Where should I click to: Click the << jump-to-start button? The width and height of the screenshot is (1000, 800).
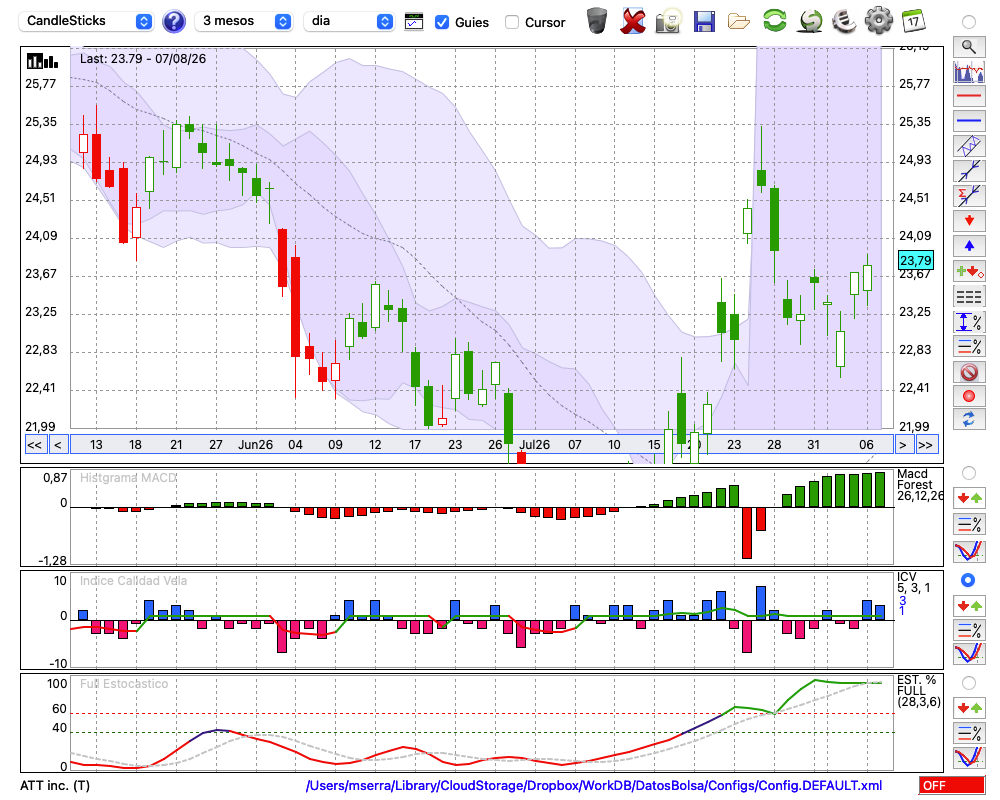[34, 445]
